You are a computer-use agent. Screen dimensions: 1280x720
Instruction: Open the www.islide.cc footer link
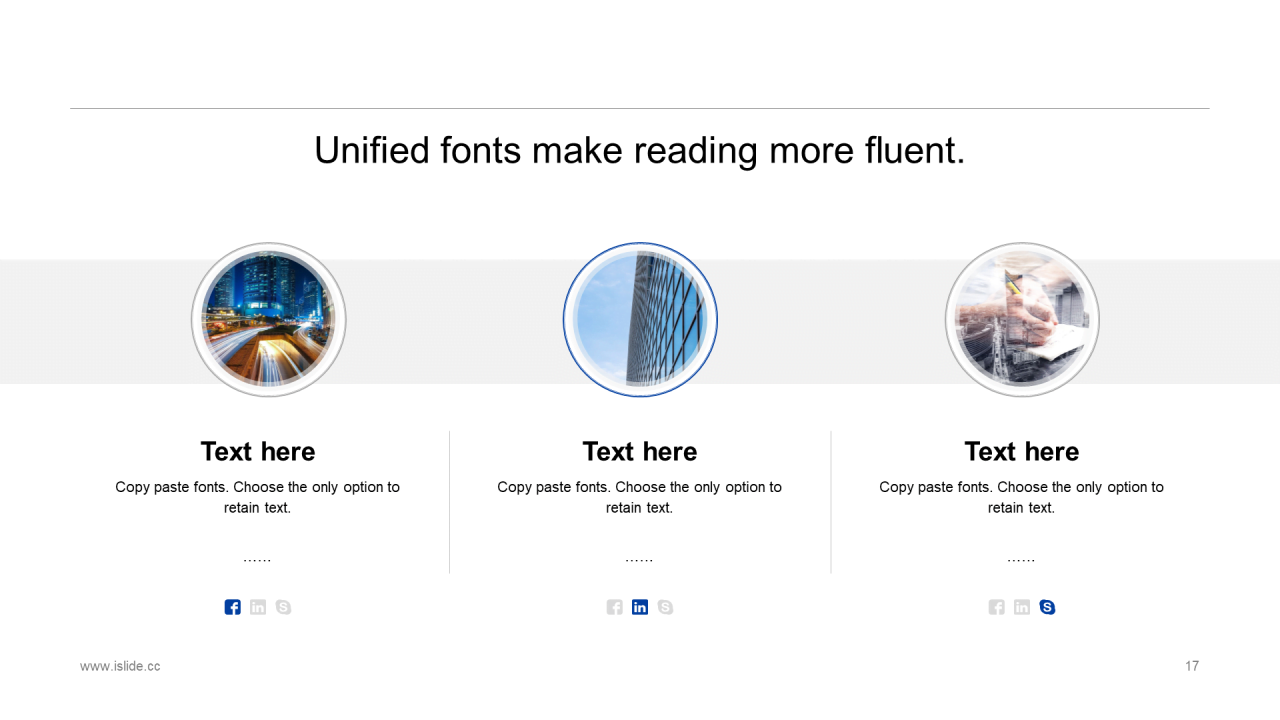coord(120,666)
